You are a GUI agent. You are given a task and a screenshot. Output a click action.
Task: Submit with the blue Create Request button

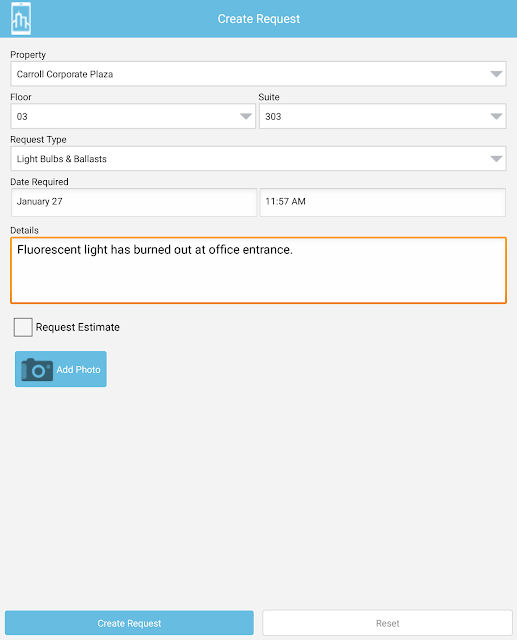[129, 623]
